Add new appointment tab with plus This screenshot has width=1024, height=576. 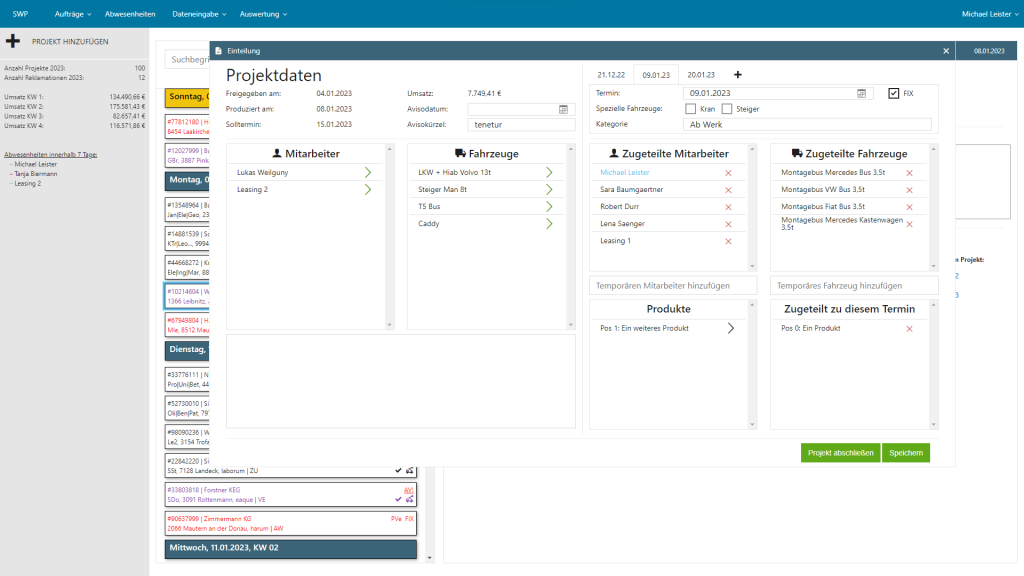coord(738,75)
